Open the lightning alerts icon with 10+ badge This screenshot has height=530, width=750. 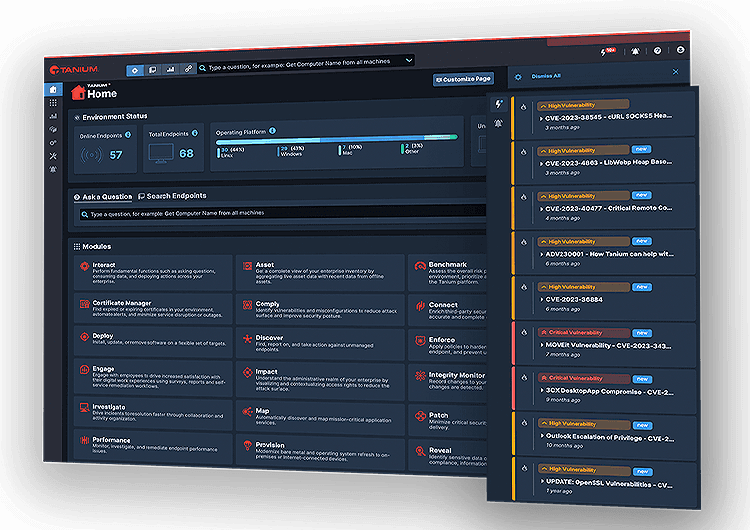click(607, 51)
